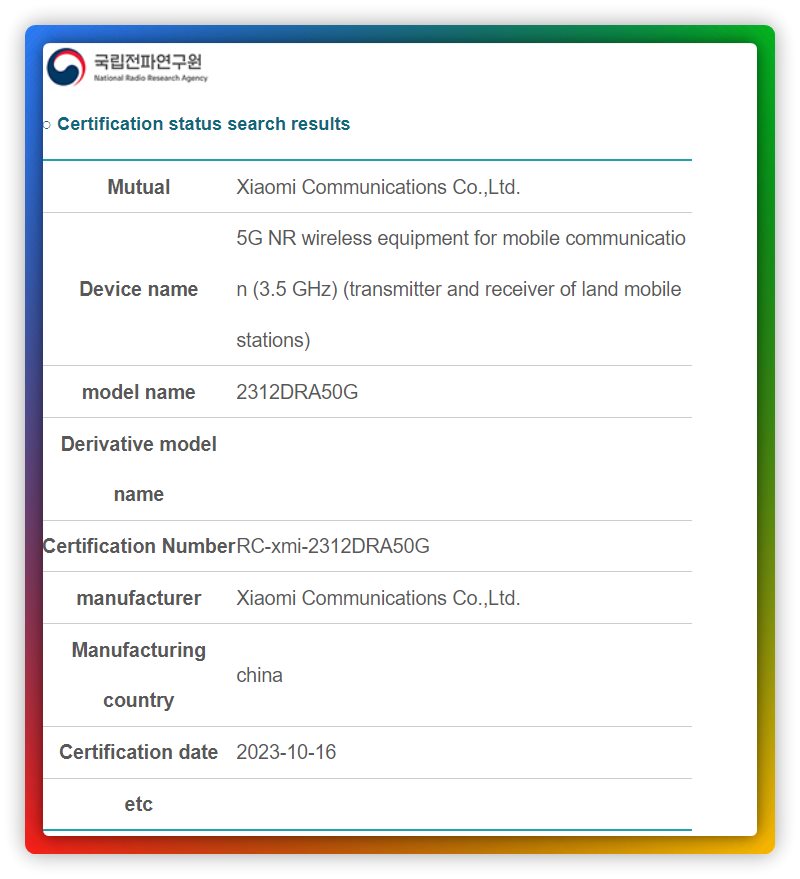800x879 pixels.
Task: Click the National Radio Research Agency logo emblem
Action: (x=66, y=67)
